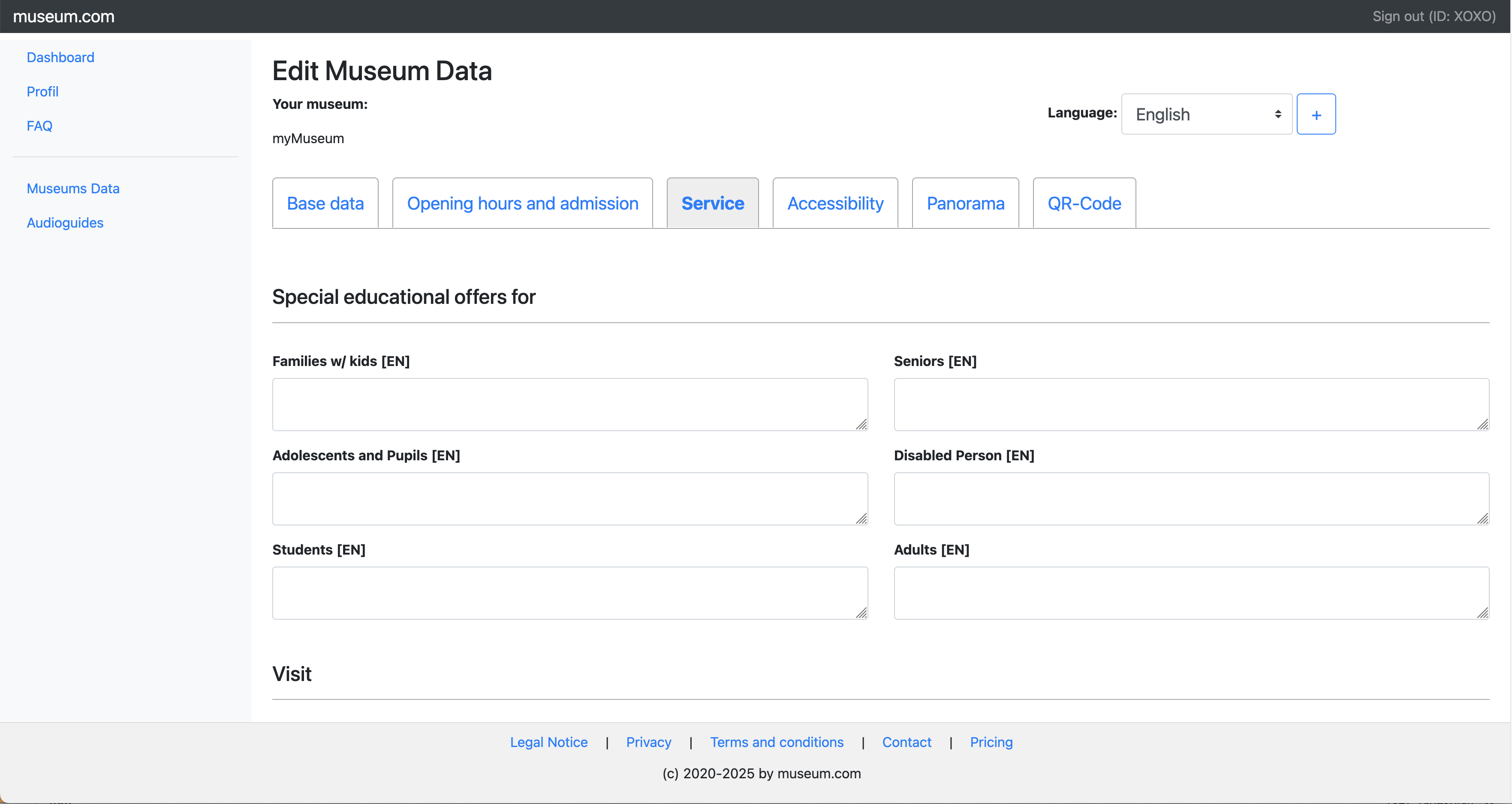Open Opening hours and admission tab
Image resolution: width=1512 pixels, height=804 pixels.
[522, 204]
